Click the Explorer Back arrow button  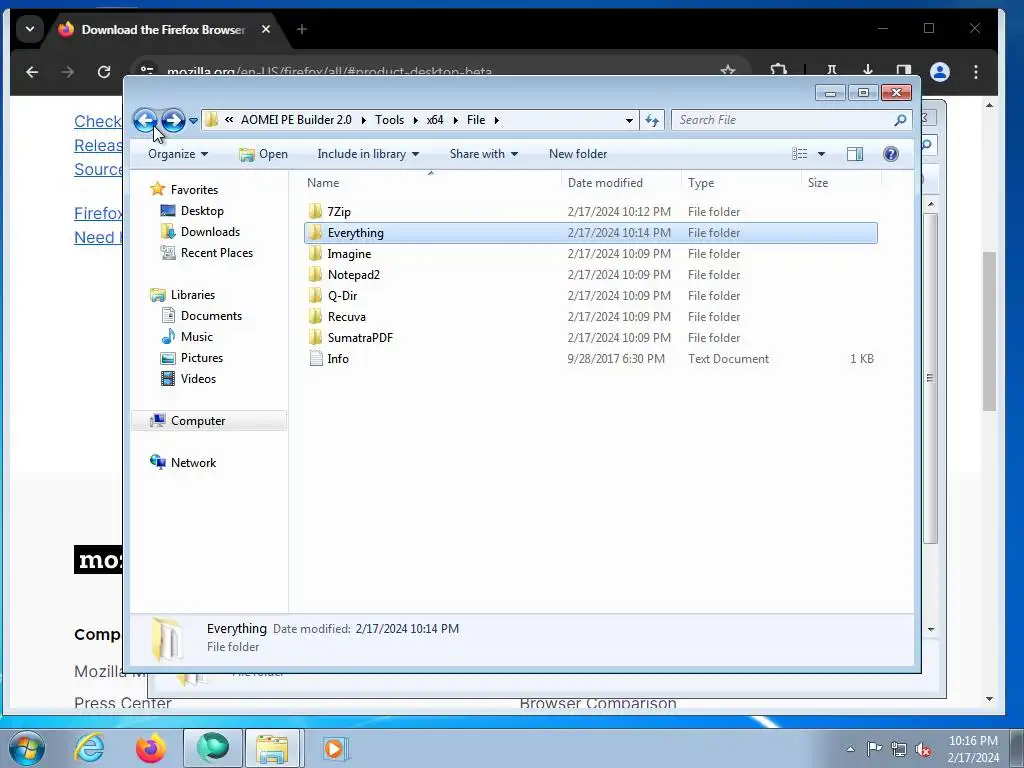pos(145,120)
